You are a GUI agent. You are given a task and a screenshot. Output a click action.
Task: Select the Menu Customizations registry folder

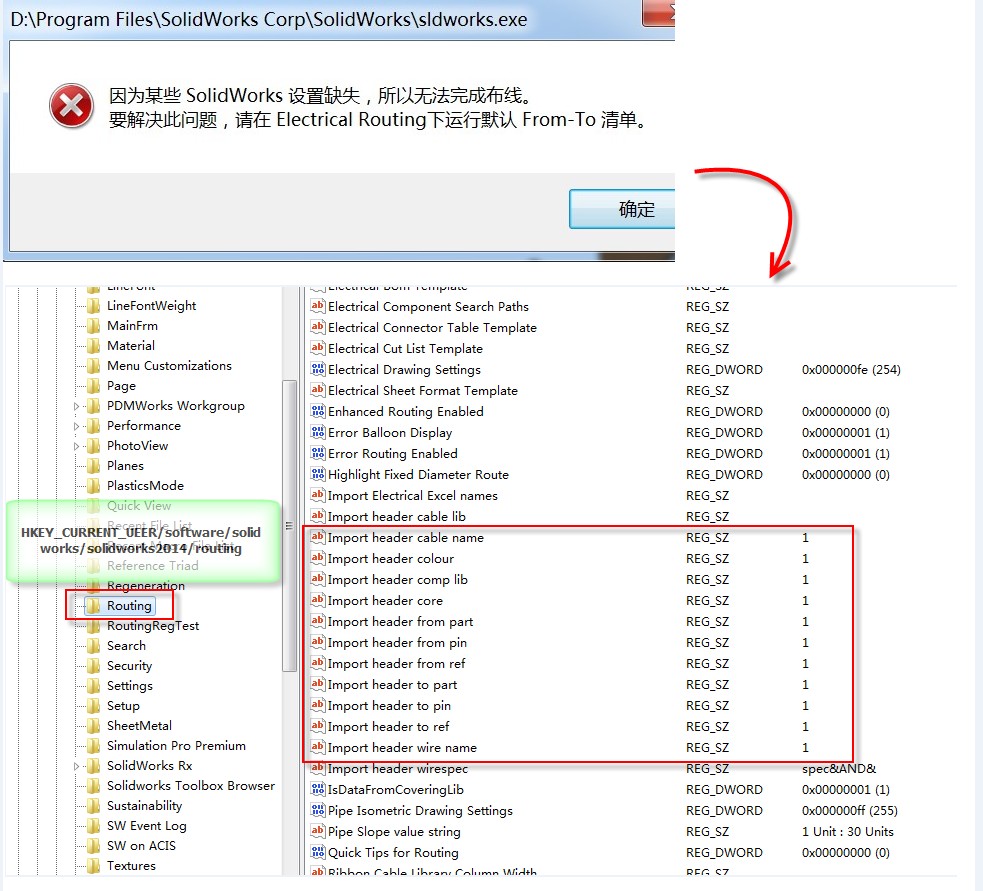coord(168,366)
